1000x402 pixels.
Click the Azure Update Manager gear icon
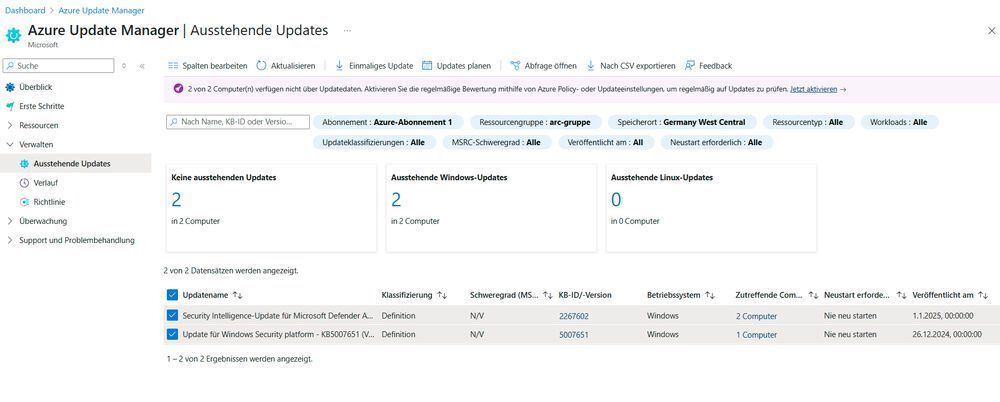coord(13,34)
